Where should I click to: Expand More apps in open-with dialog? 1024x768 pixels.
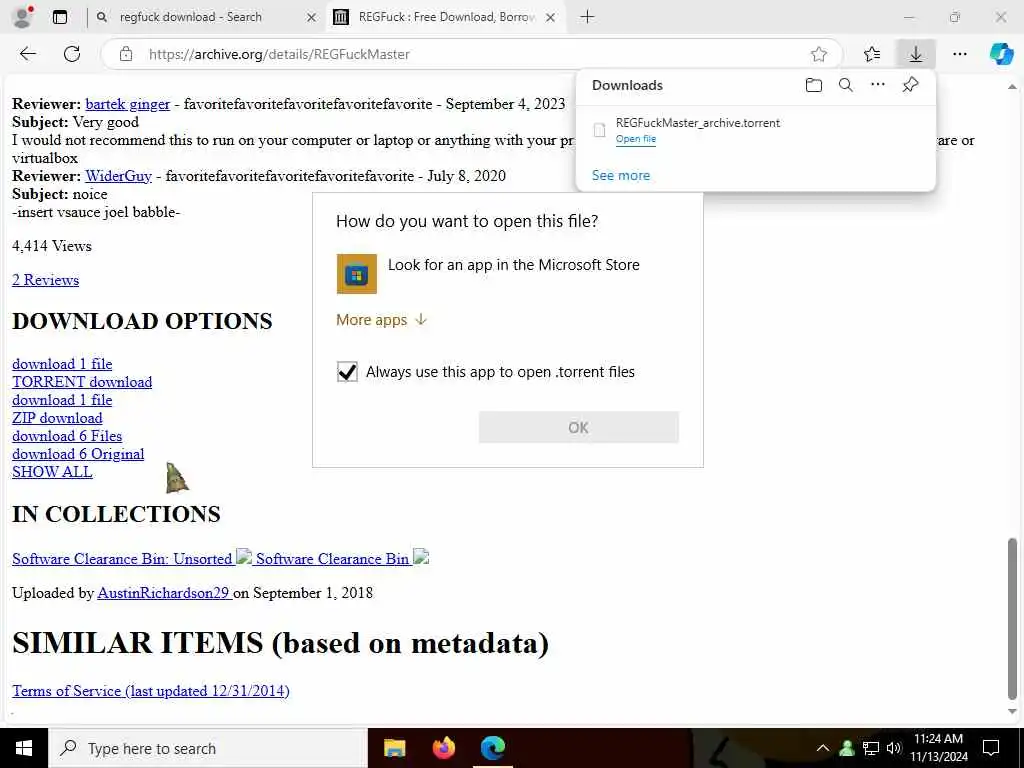pyautogui.click(x=381, y=320)
